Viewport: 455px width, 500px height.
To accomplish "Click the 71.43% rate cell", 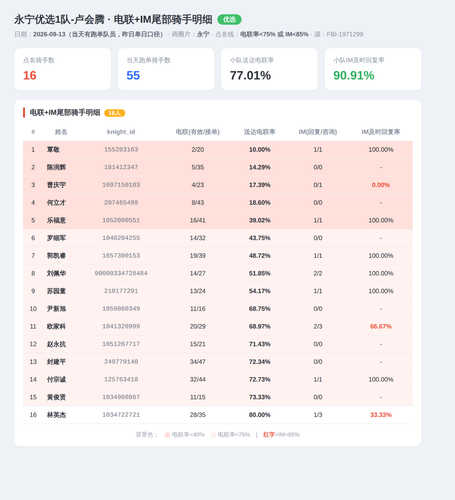I will [260, 344].
